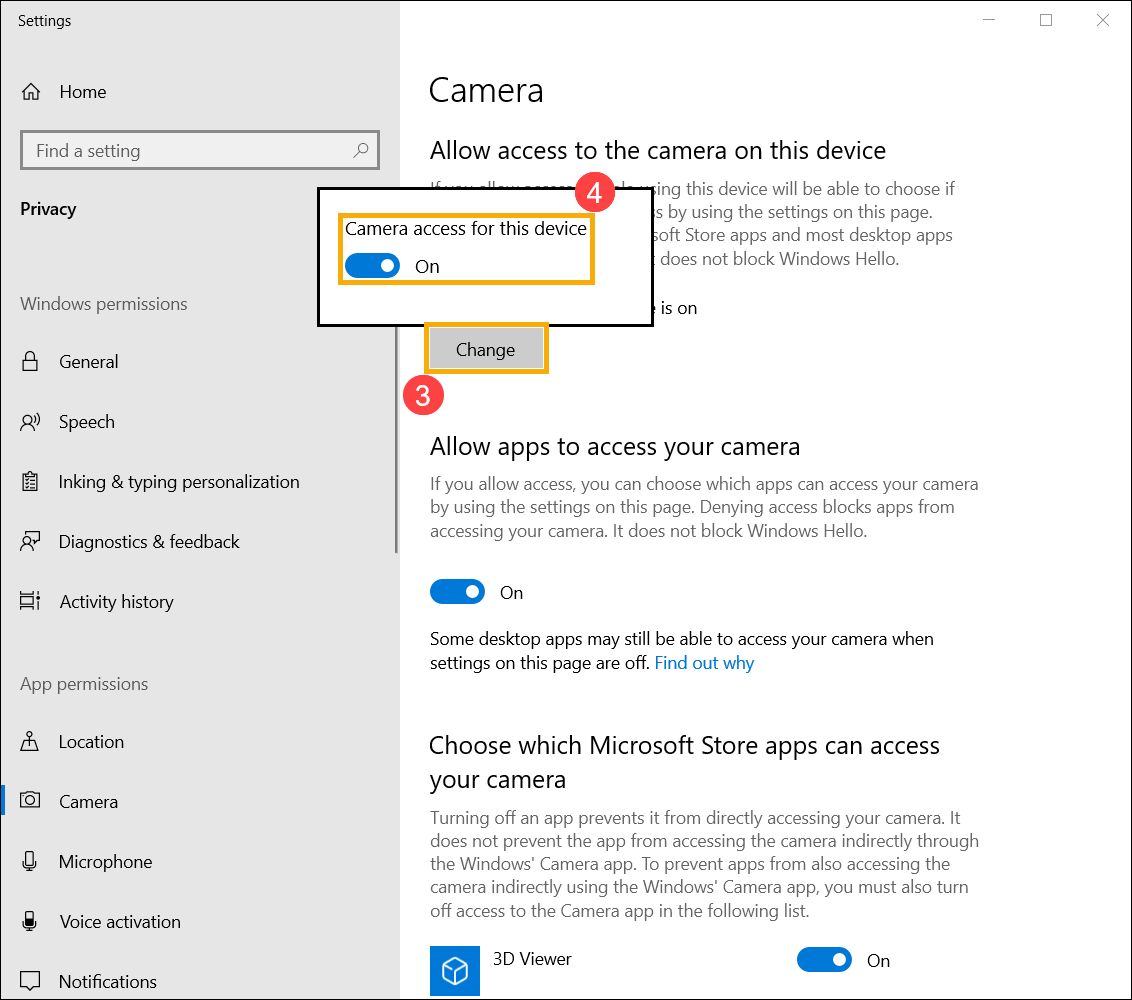Click the Voice activation icon
The width and height of the screenshot is (1132, 1000).
click(30, 921)
